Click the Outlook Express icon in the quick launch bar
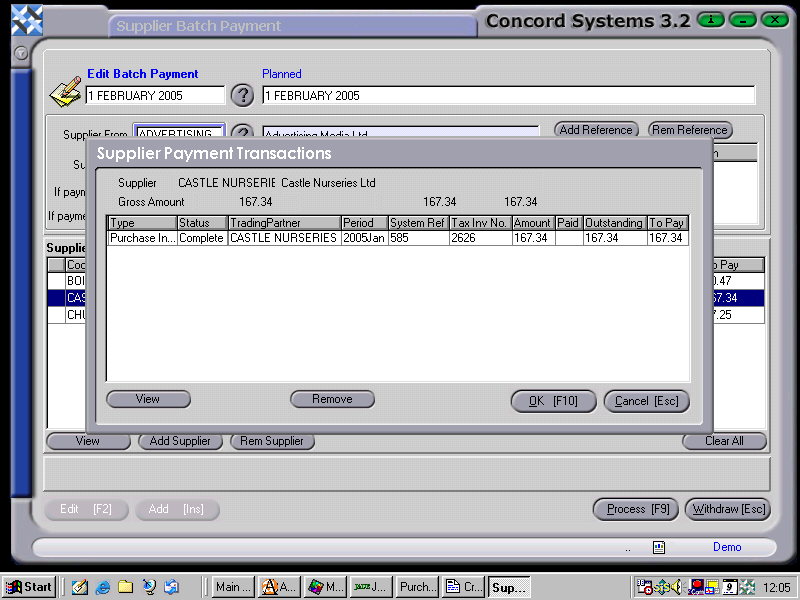This screenshot has height=600, width=800. click(171, 587)
